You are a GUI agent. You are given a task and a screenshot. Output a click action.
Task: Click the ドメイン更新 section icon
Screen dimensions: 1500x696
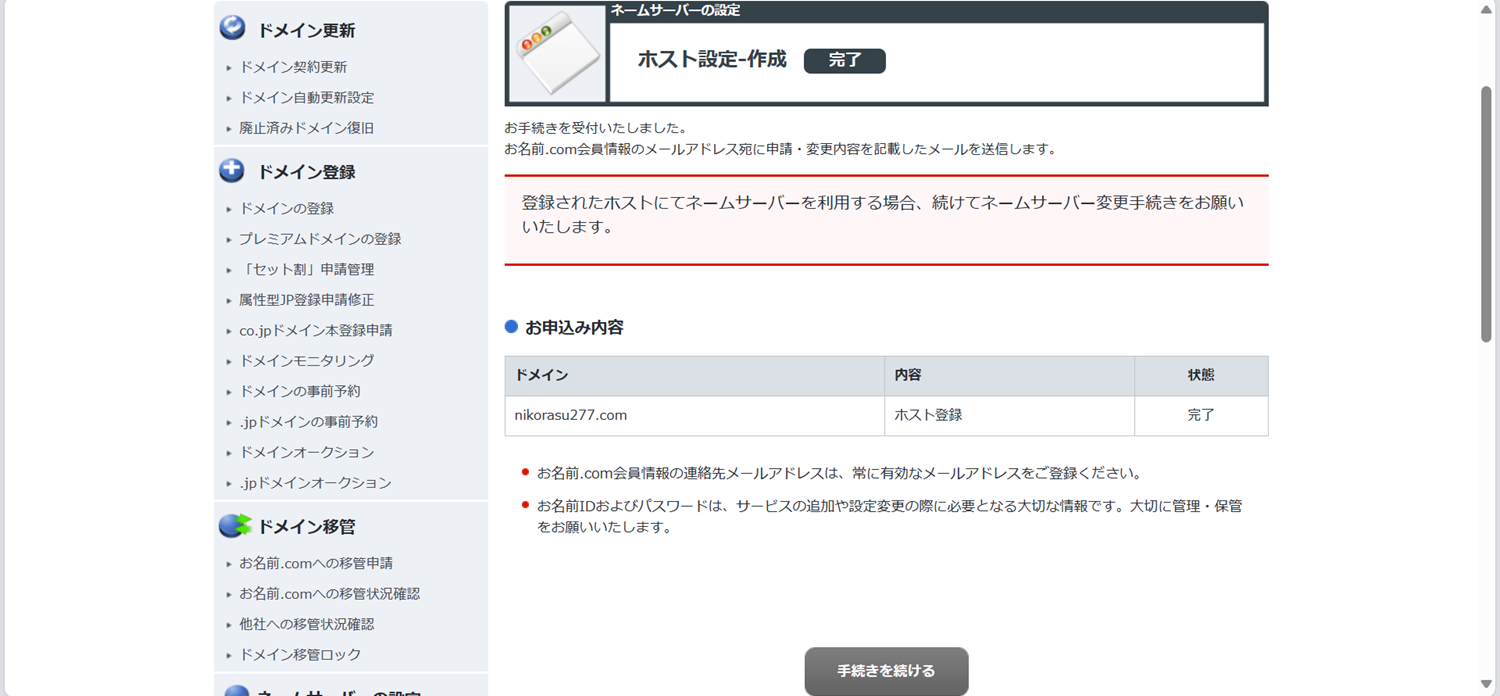click(232, 28)
